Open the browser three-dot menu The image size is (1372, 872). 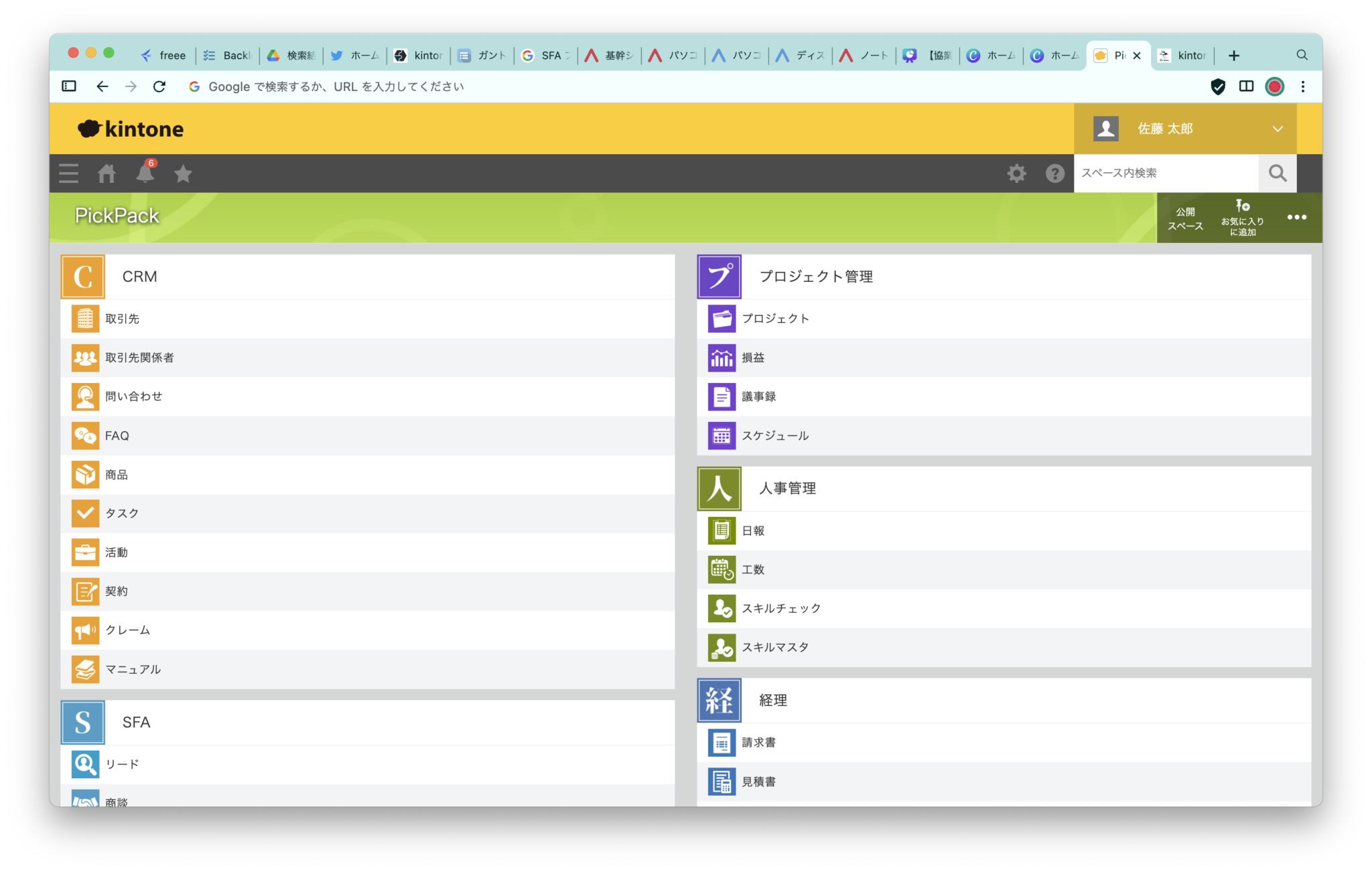(1302, 86)
